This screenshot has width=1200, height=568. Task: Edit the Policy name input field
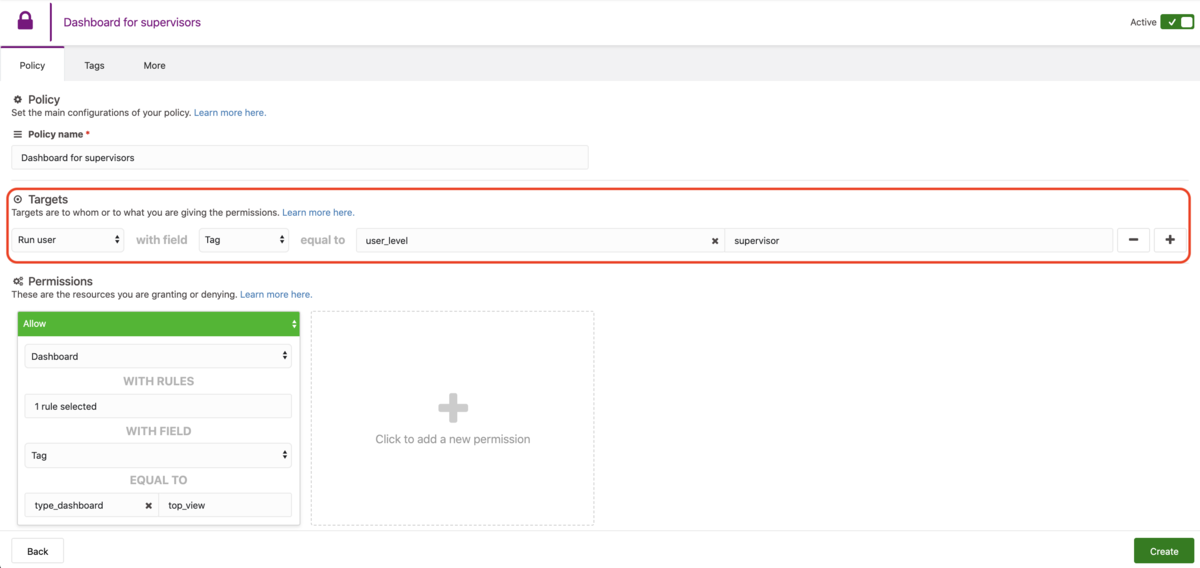(x=300, y=157)
